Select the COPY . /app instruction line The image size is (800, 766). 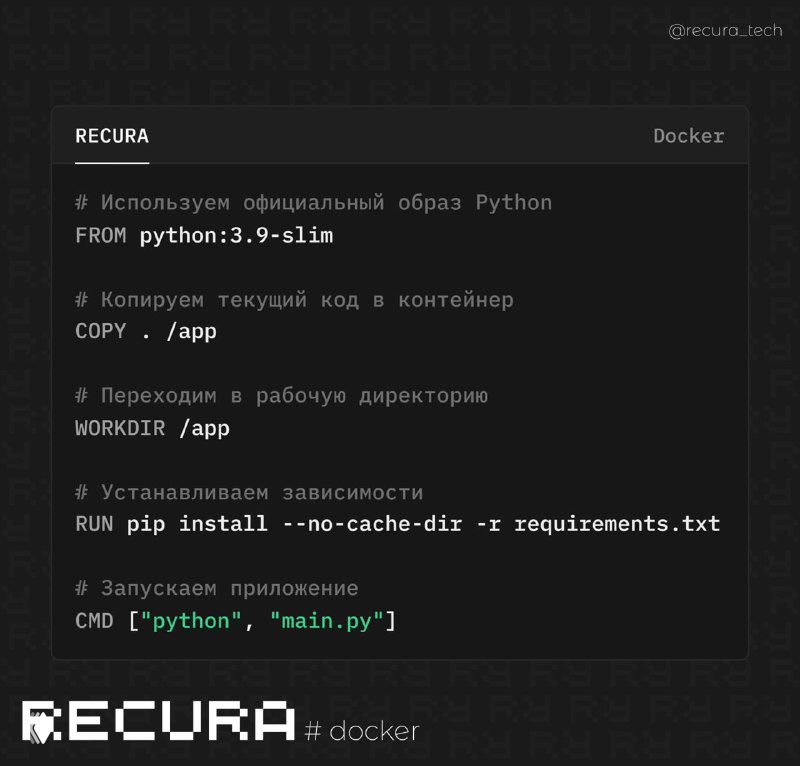tap(145, 331)
